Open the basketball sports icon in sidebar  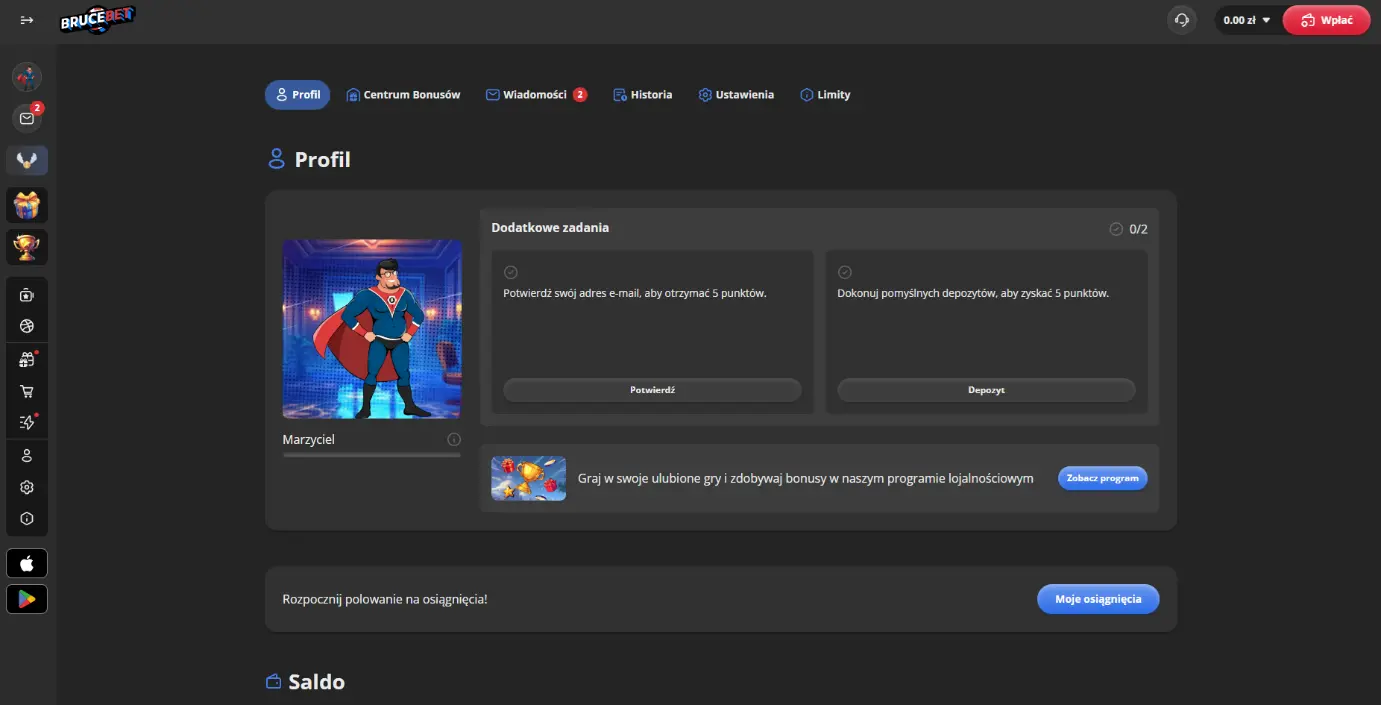tap(27, 326)
